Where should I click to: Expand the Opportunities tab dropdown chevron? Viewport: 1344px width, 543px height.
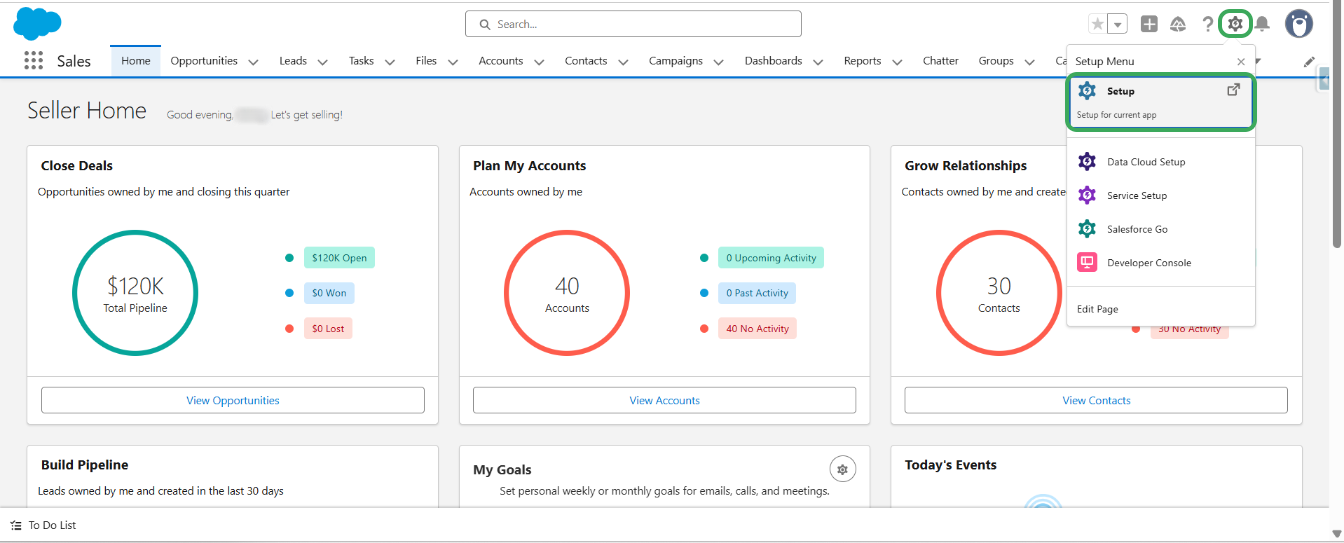tap(253, 62)
